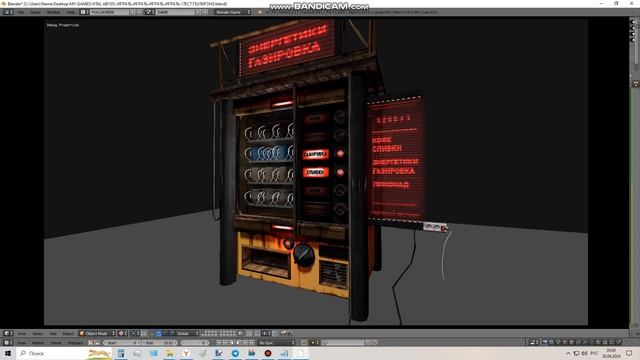Open the Window menu
This screenshot has width=640, height=360.
[x=53, y=12]
